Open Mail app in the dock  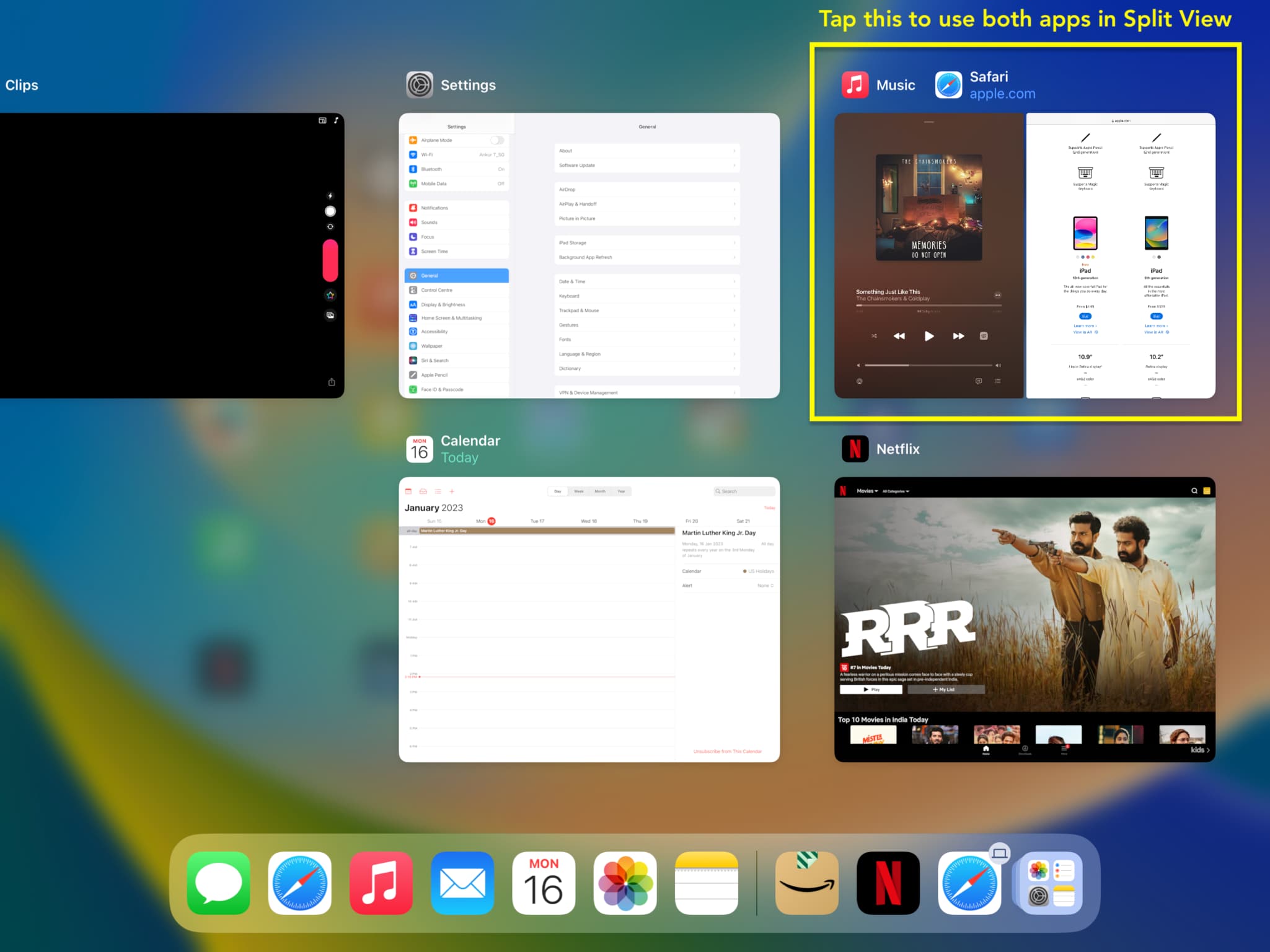point(462,883)
